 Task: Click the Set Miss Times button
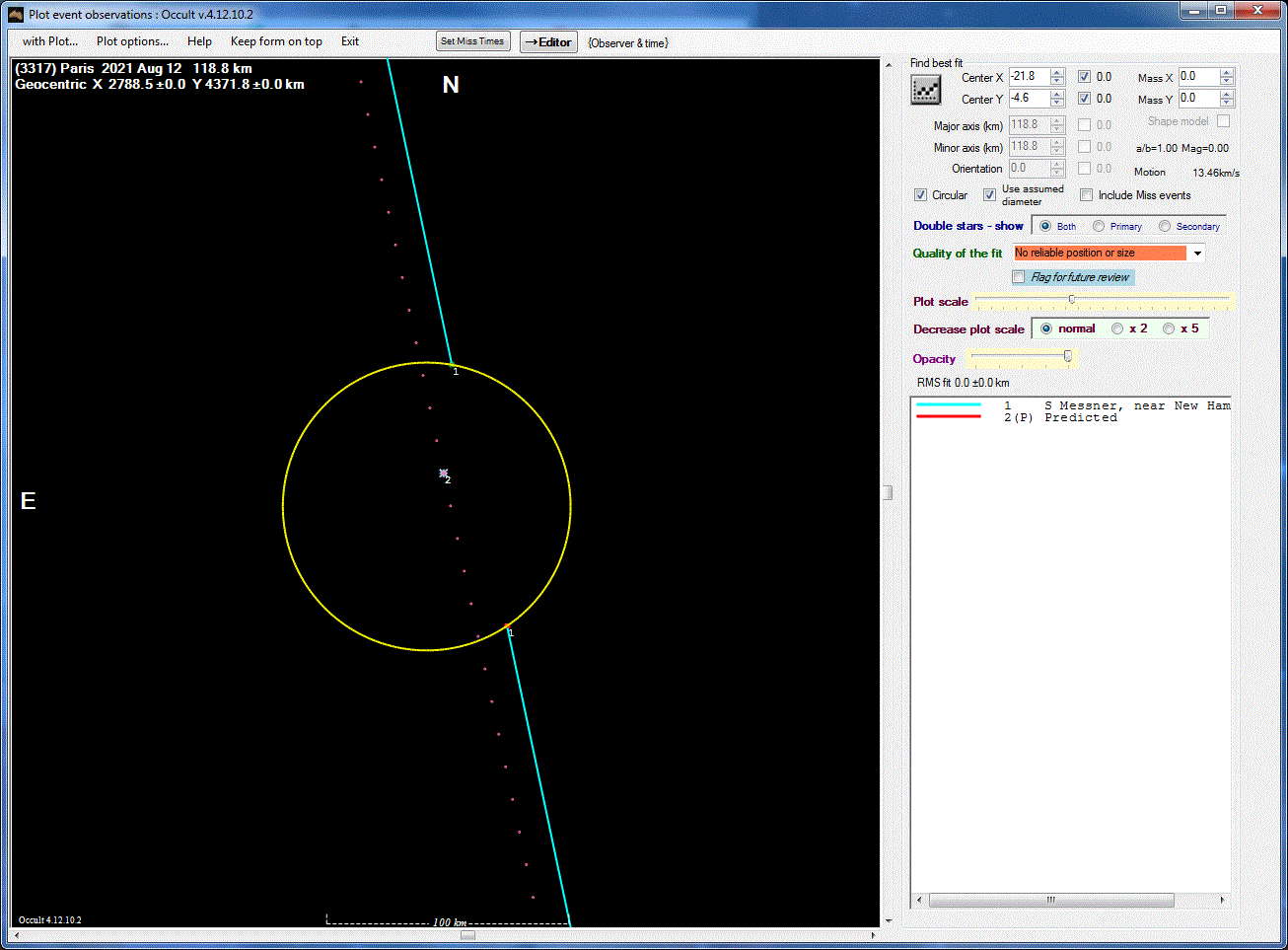pos(472,41)
